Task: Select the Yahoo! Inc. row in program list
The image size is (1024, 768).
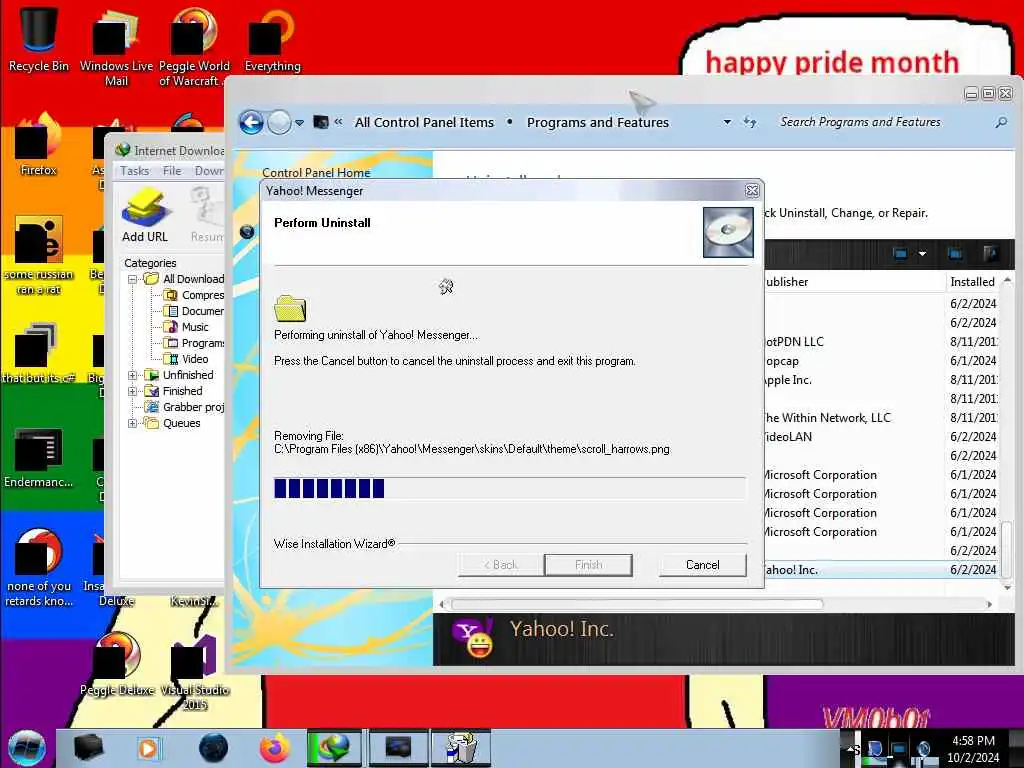Action: [882, 569]
